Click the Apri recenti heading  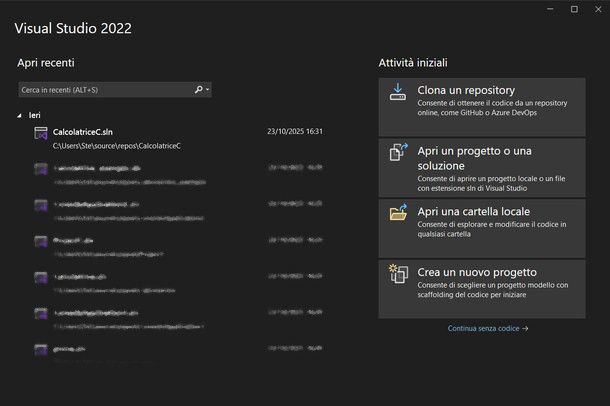click(46, 63)
